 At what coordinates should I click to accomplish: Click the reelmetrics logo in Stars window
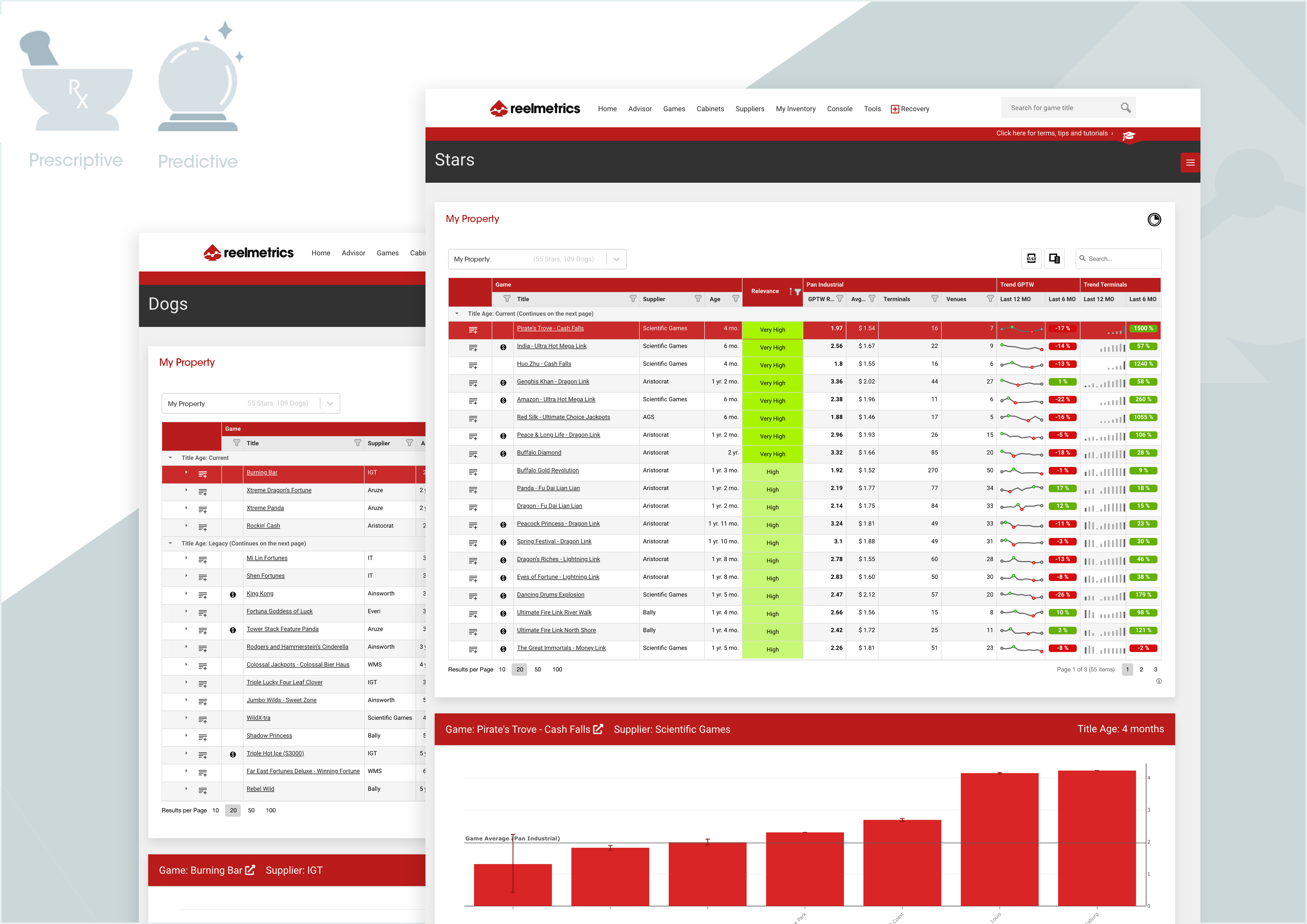[535, 108]
